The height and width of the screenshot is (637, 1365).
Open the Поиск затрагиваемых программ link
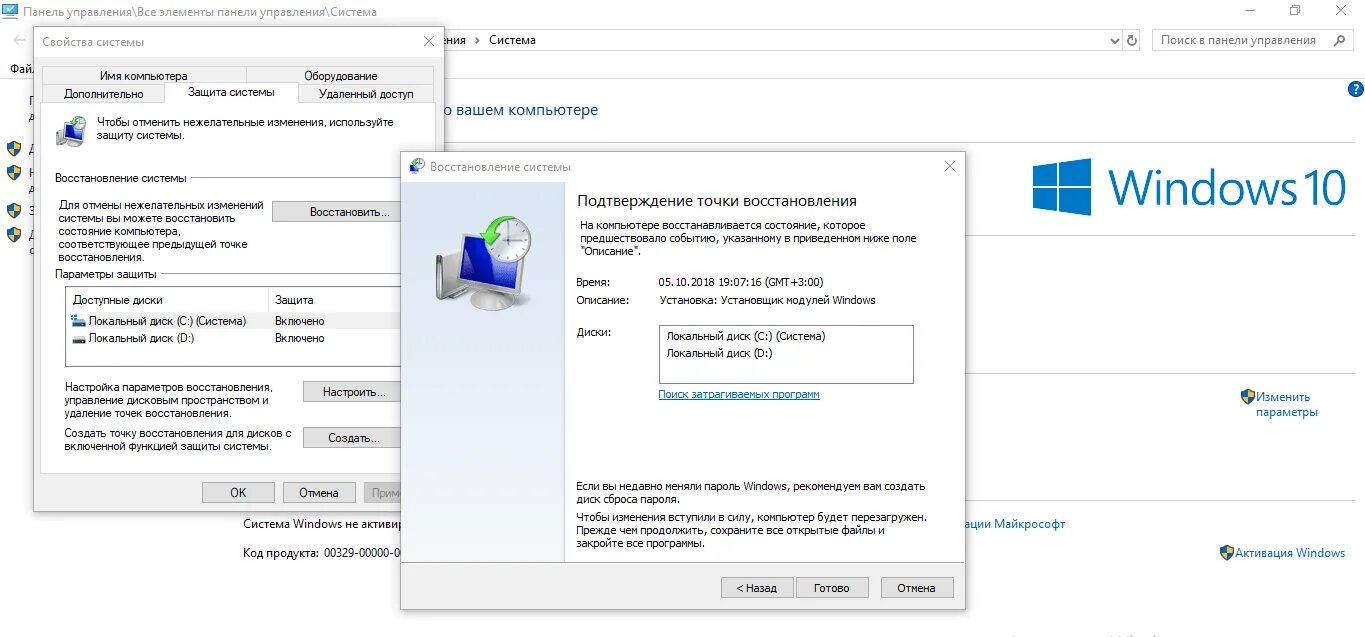click(739, 394)
